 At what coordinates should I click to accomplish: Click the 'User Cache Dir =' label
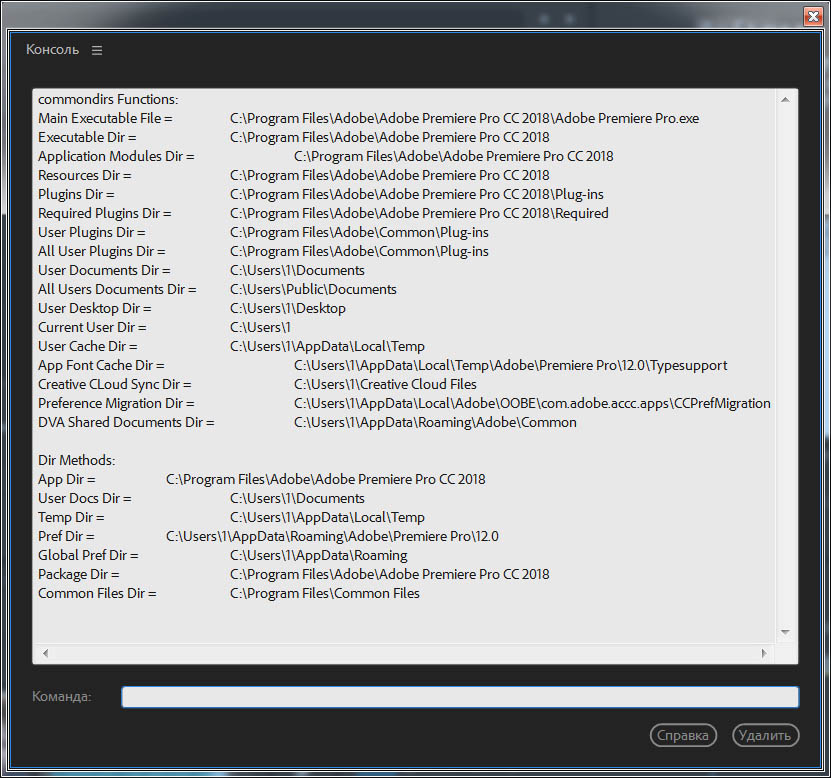click(87, 347)
